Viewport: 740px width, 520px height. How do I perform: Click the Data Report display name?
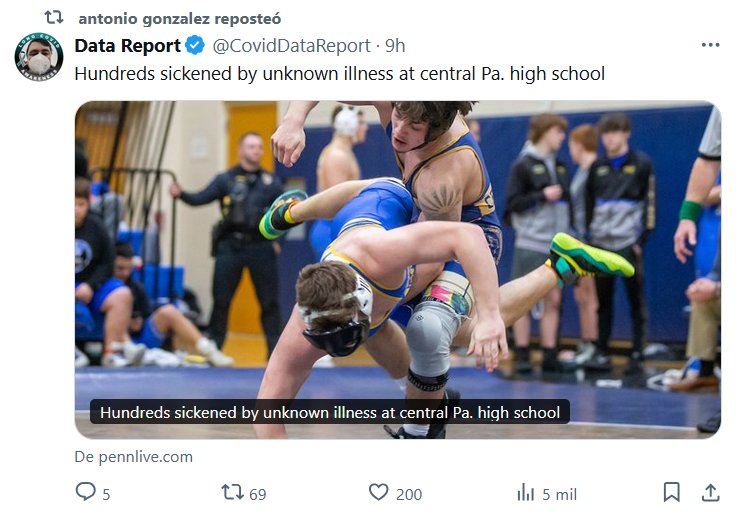tap(127, 45)
